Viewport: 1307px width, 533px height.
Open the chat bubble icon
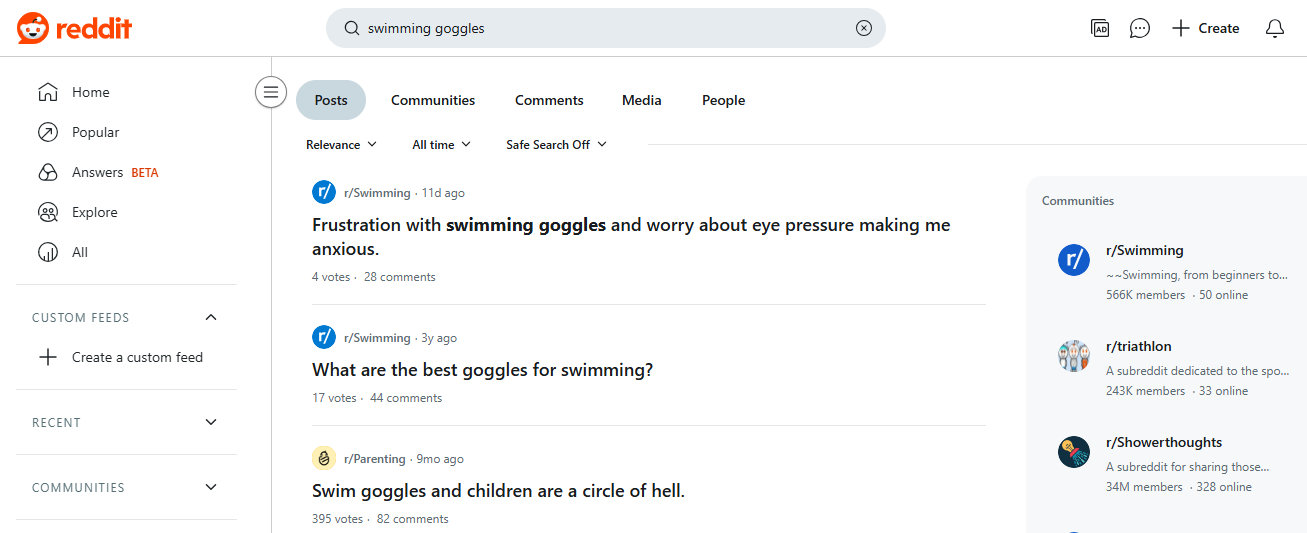point(1139,28)
